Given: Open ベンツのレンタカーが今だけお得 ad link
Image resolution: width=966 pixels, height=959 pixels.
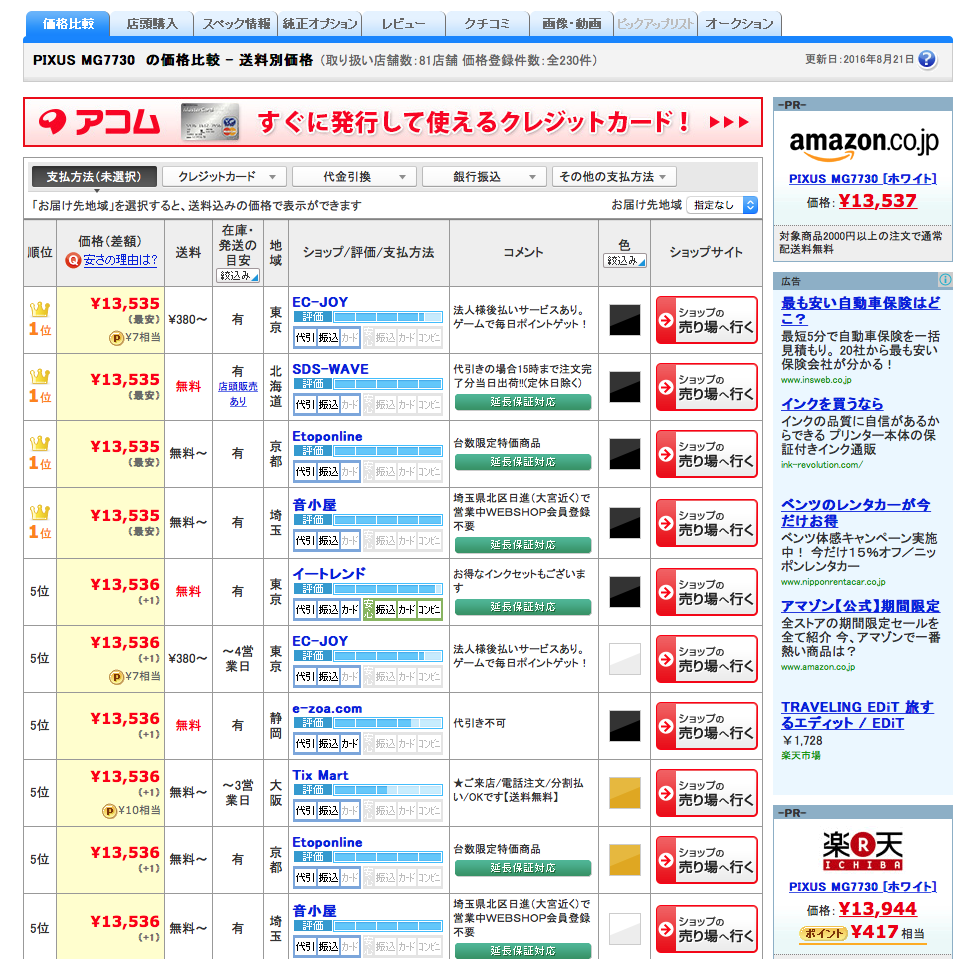Looking at the screenshot, I should coord(856,513).
